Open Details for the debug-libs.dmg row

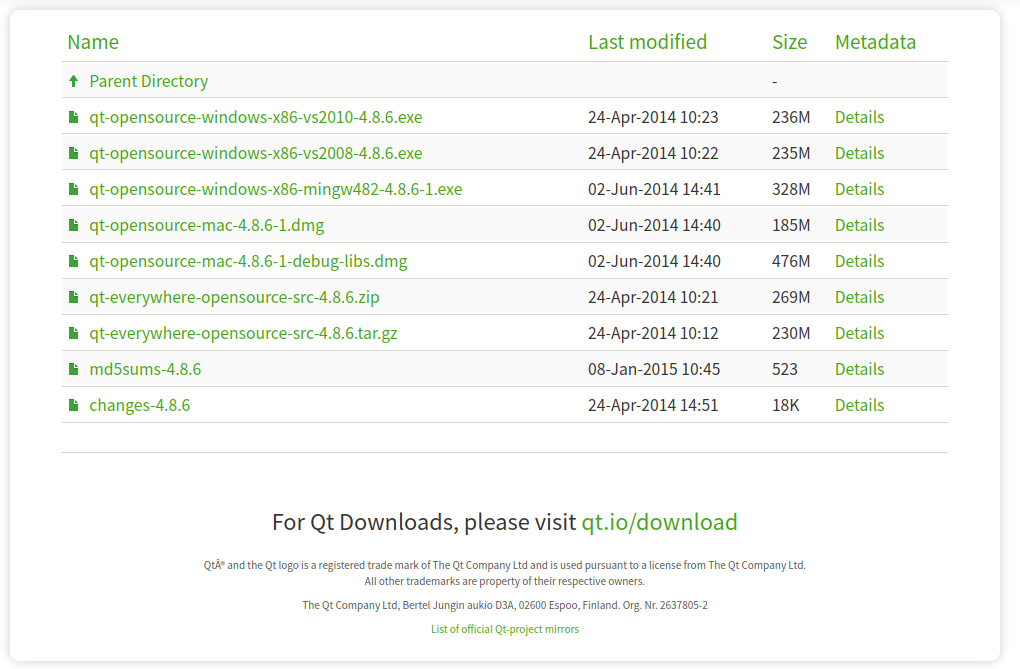point(859,261)
